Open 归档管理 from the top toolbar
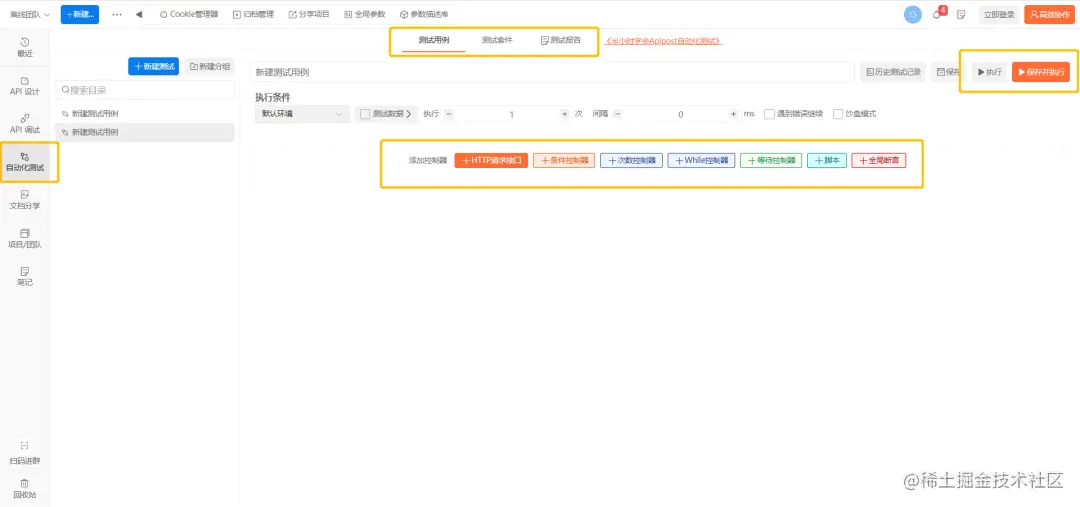 tap(253, 14)
